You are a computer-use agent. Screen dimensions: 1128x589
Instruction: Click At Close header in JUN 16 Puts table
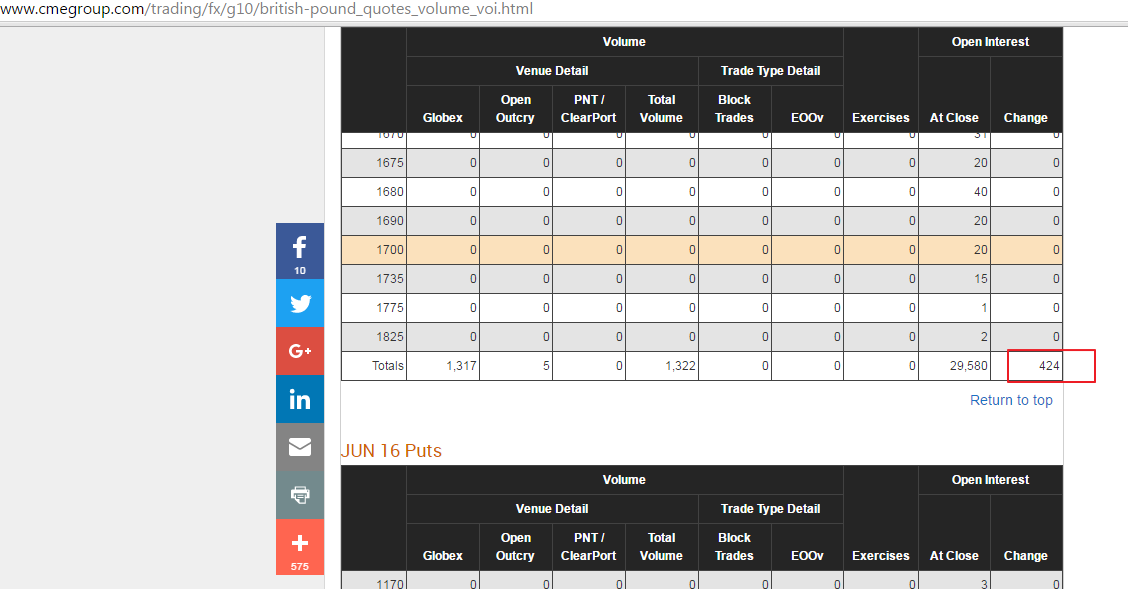954,555
